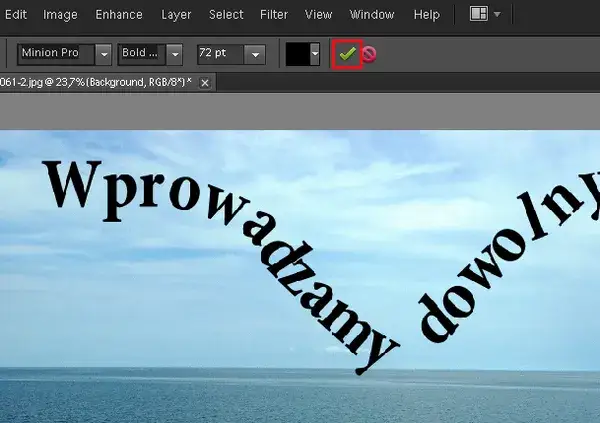Click the 72 pt font size field
Screen dimensions: 600x423
tap(220, 54)
